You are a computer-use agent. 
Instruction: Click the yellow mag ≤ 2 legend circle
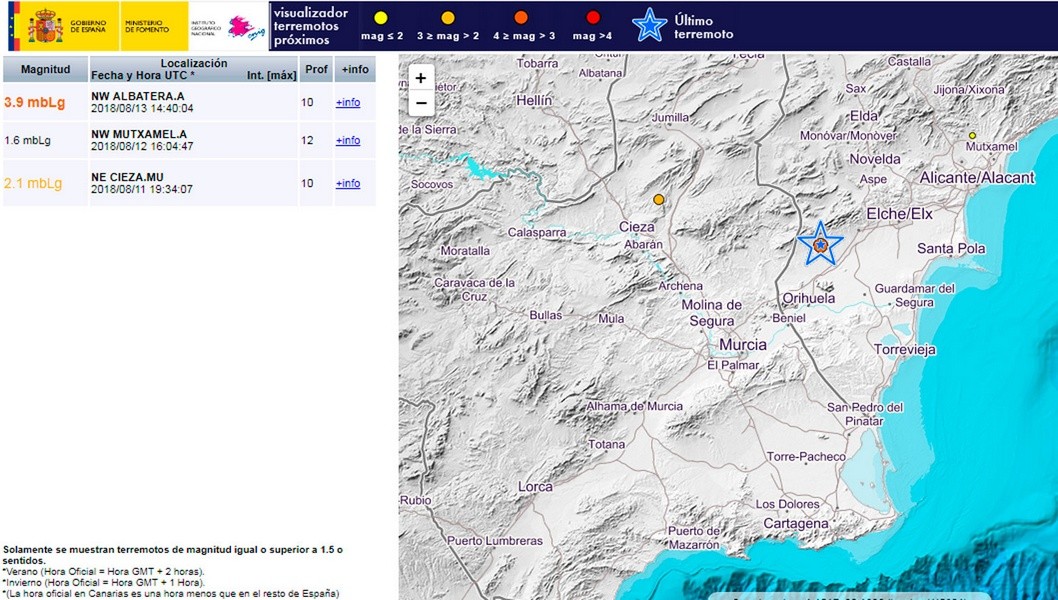tap(381, 18)
